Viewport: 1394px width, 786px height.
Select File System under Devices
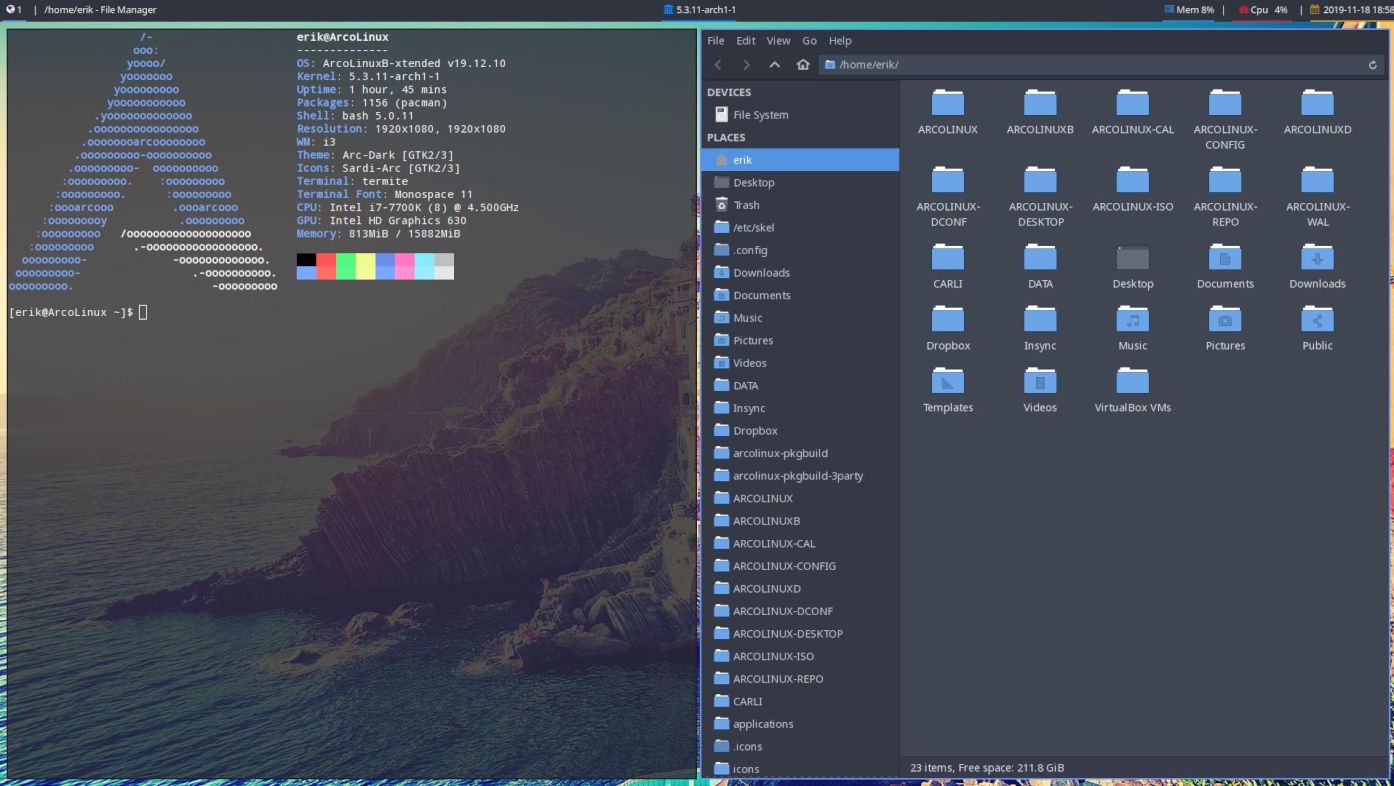pyautogui.click(x=800, y=115)
